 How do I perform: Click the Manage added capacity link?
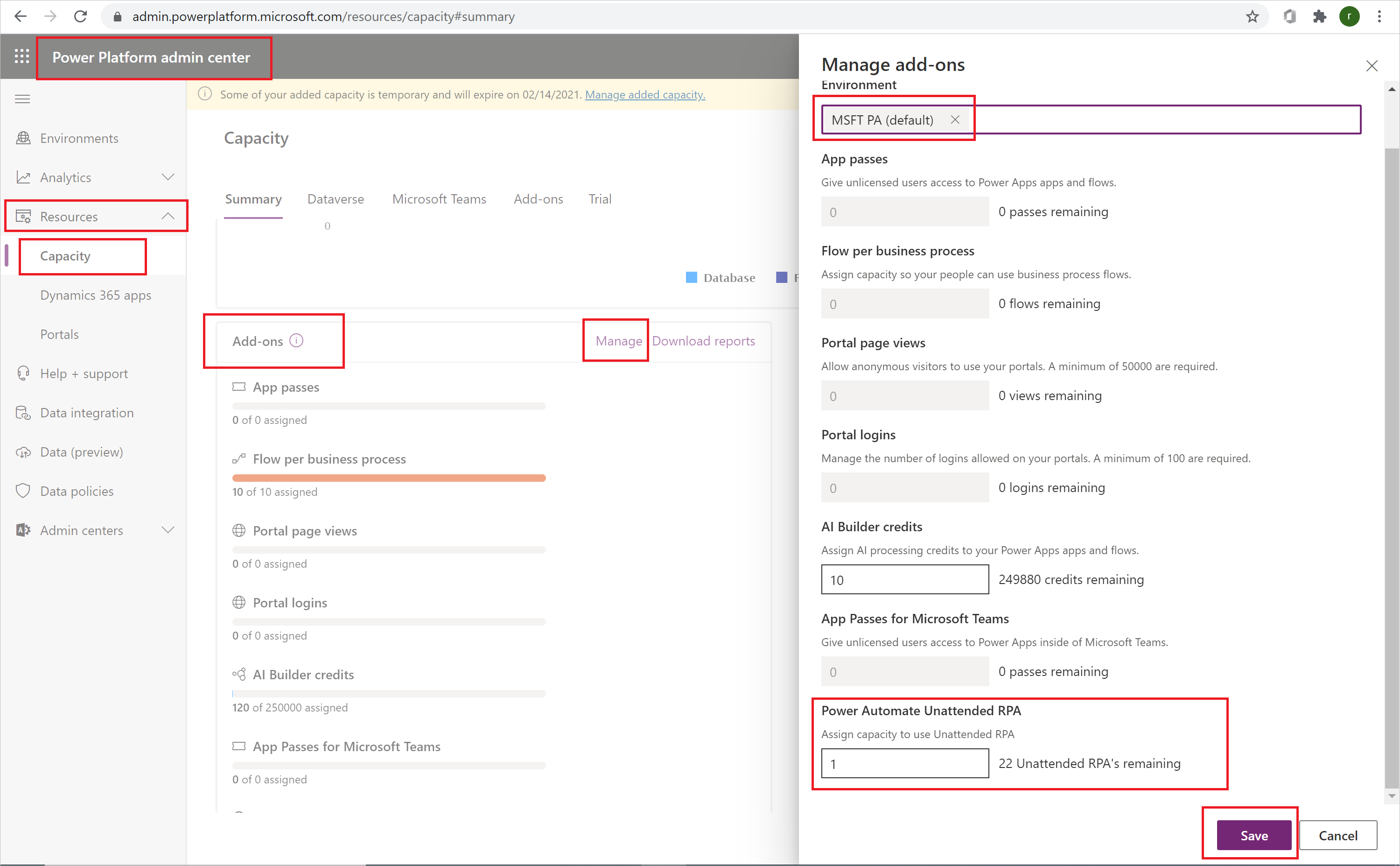(644, 94)
